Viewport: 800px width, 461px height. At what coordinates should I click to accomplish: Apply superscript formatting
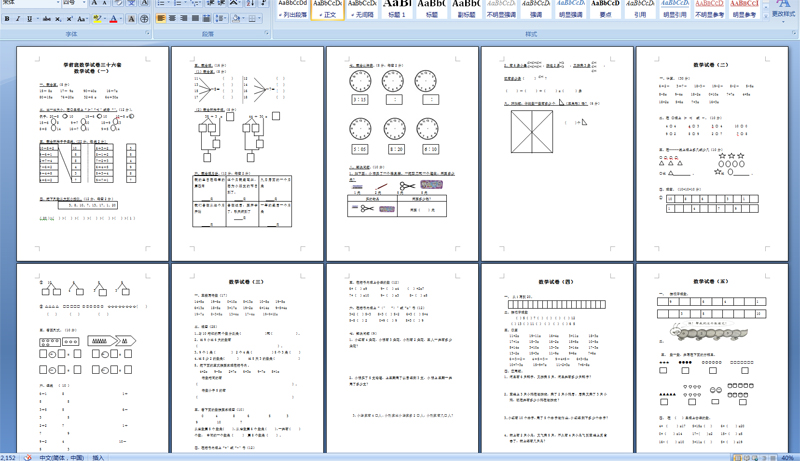tap(69, 19)
